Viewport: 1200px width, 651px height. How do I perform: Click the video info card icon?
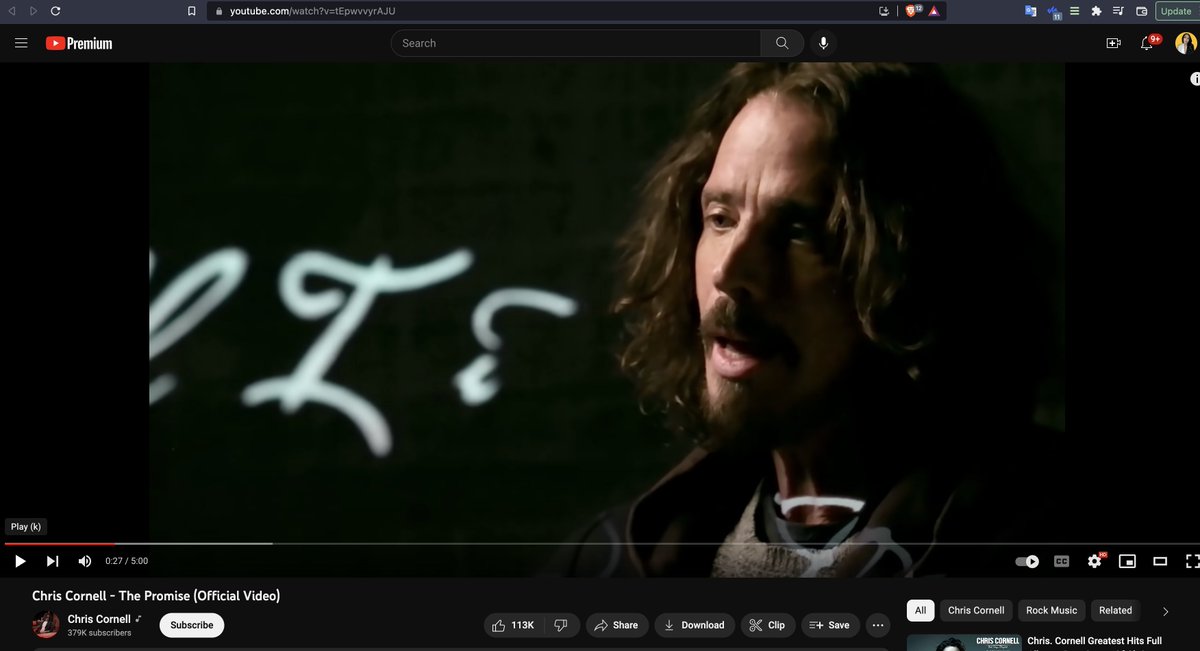[1194, 79]
